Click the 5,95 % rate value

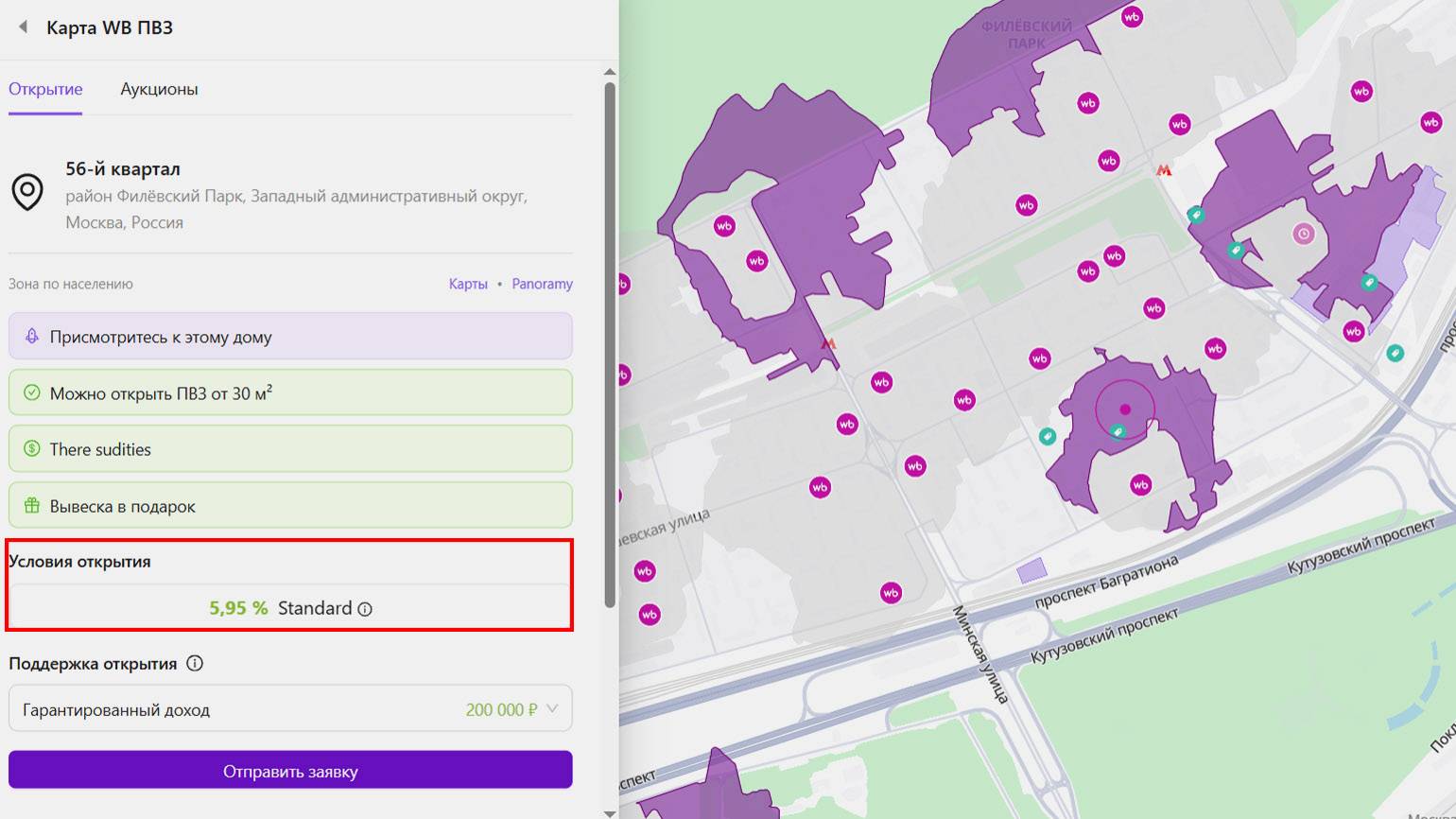[x=238, y=608]
